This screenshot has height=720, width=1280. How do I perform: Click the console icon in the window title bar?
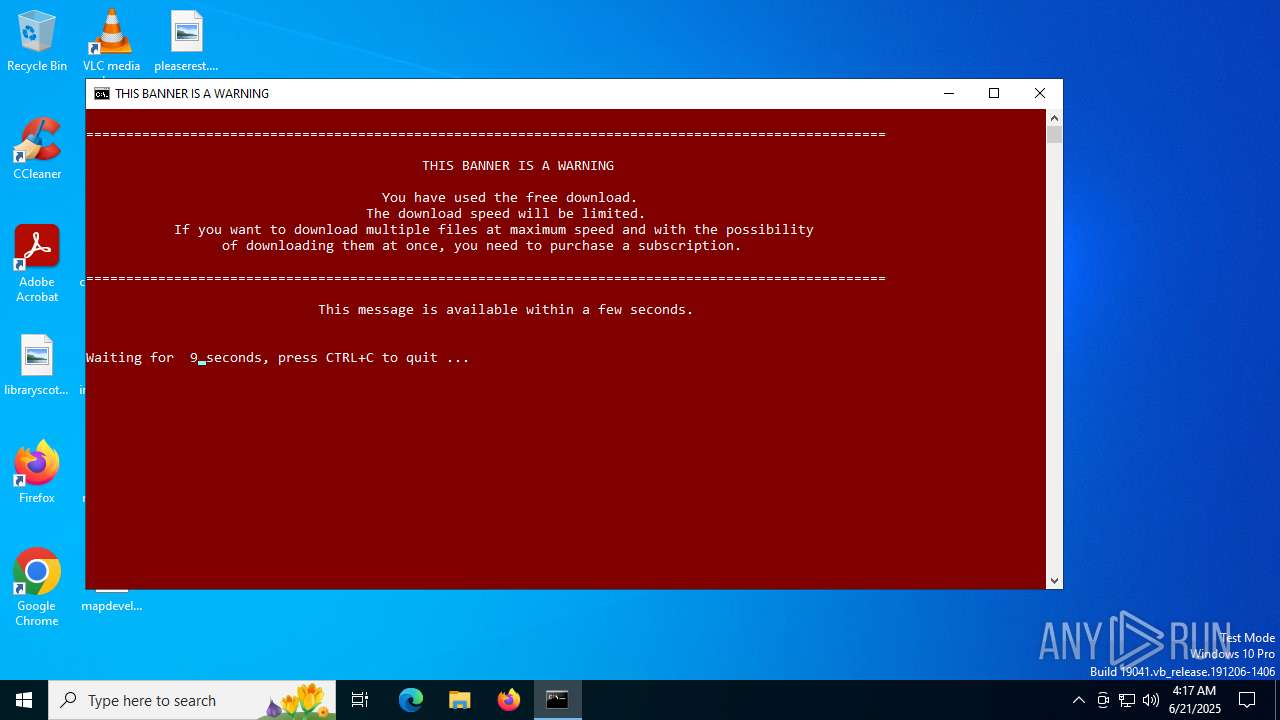point(101,94)
